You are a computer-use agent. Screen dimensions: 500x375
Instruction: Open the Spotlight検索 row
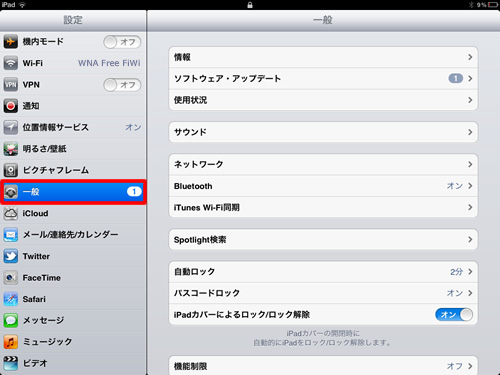click(323, 239)
